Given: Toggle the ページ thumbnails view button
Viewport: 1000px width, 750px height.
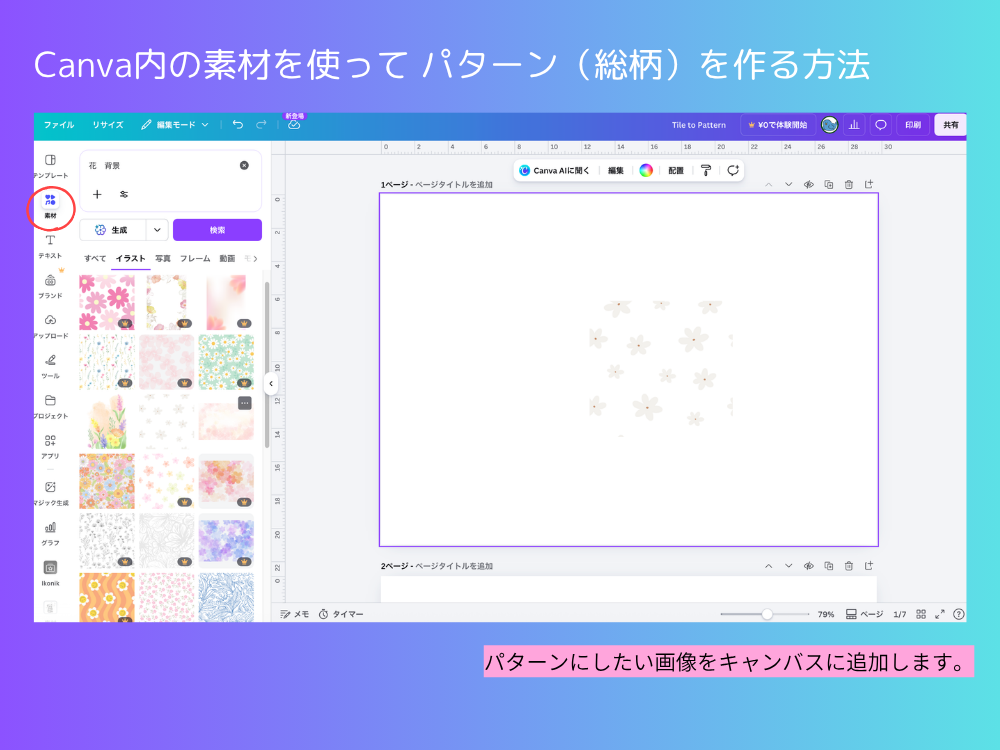Looking at the screenshot, I should coord(864,614).
